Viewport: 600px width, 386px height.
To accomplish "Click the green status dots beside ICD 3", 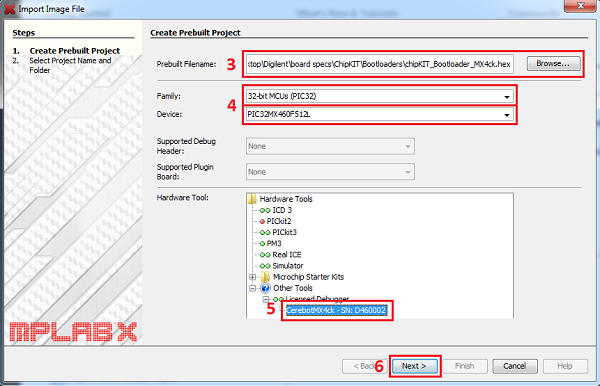I will (265, 210).
